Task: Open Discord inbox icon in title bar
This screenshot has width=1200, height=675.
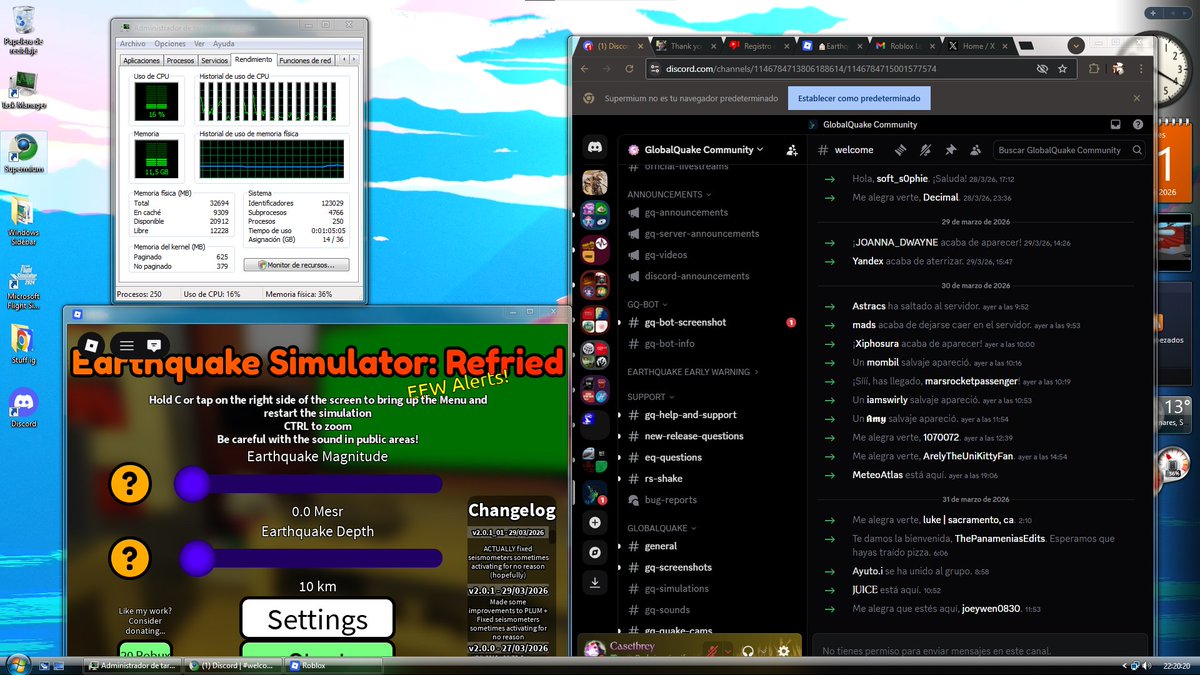Action: click(1116, 125)
